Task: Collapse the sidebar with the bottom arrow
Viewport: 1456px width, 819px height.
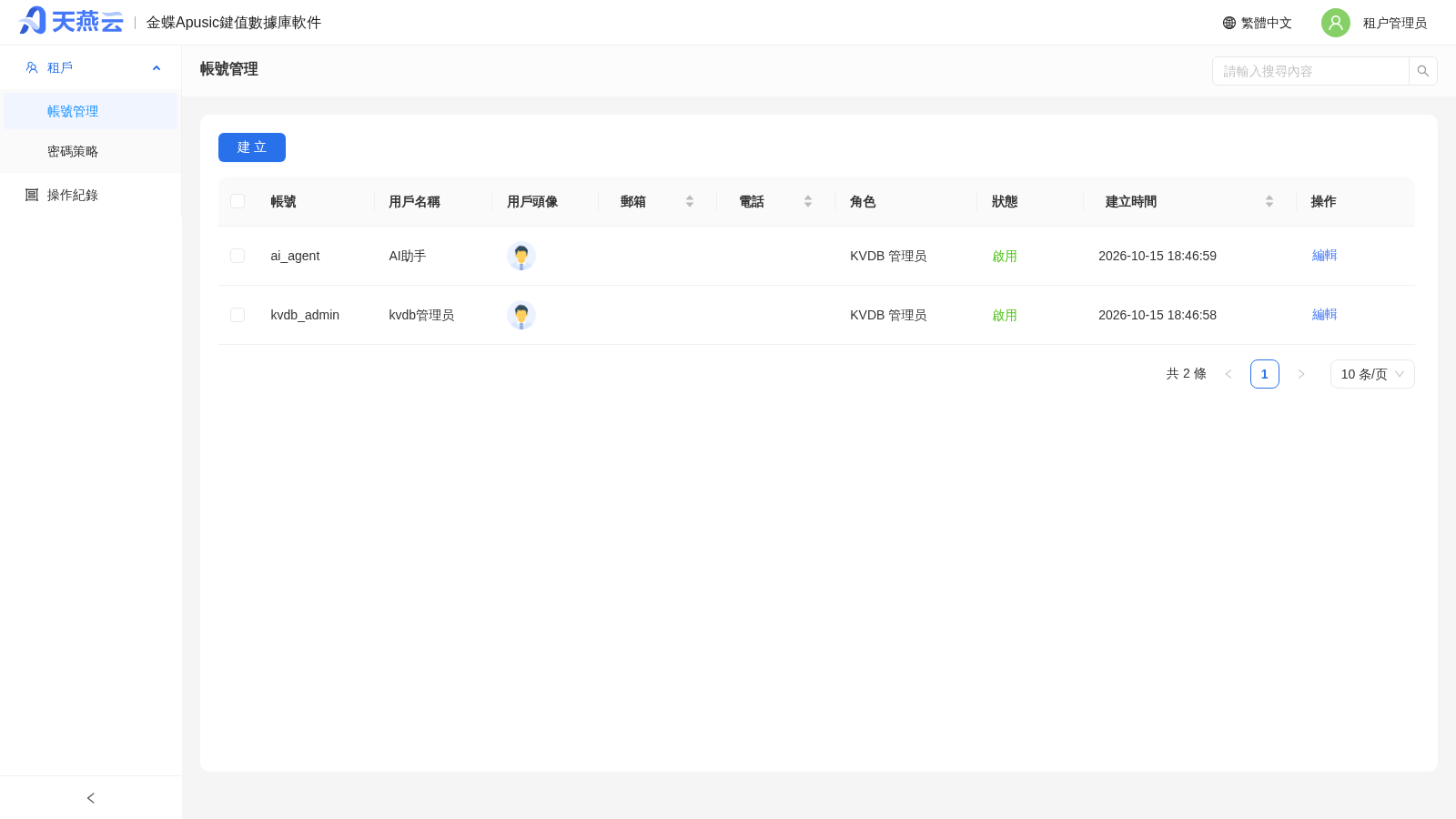Action: (91, 798)
